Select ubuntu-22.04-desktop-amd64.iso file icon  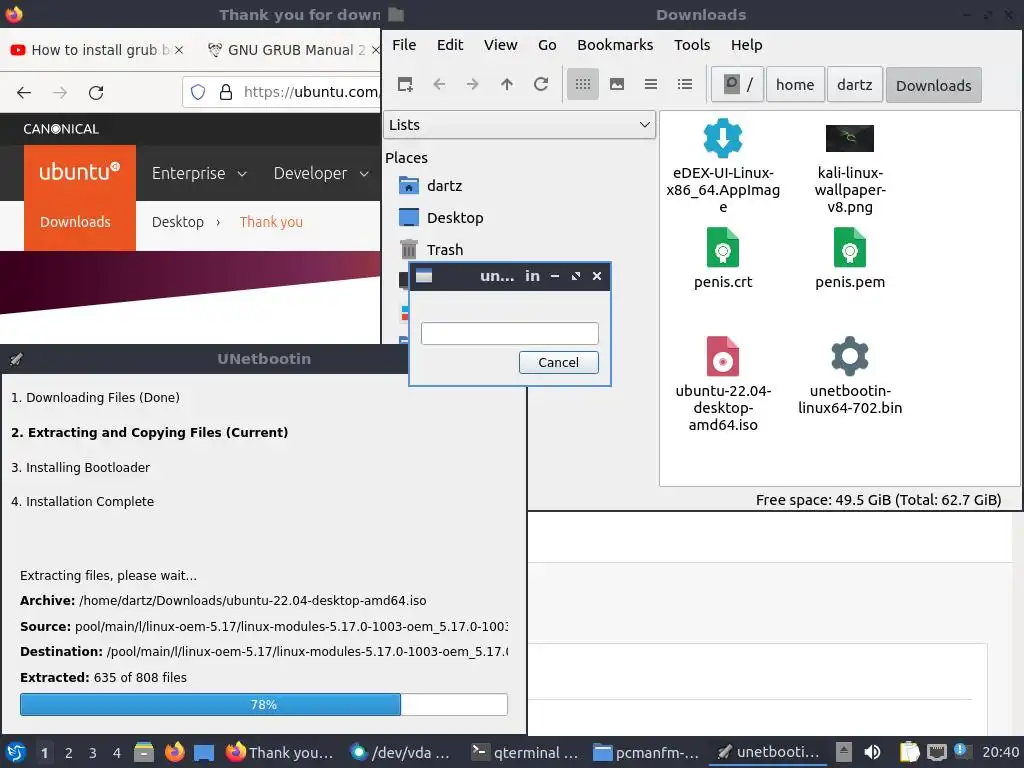tap(722, 357)
